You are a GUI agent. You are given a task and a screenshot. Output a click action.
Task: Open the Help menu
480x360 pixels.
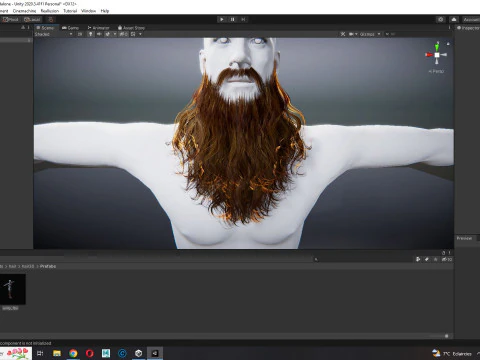tap(105, 11)
